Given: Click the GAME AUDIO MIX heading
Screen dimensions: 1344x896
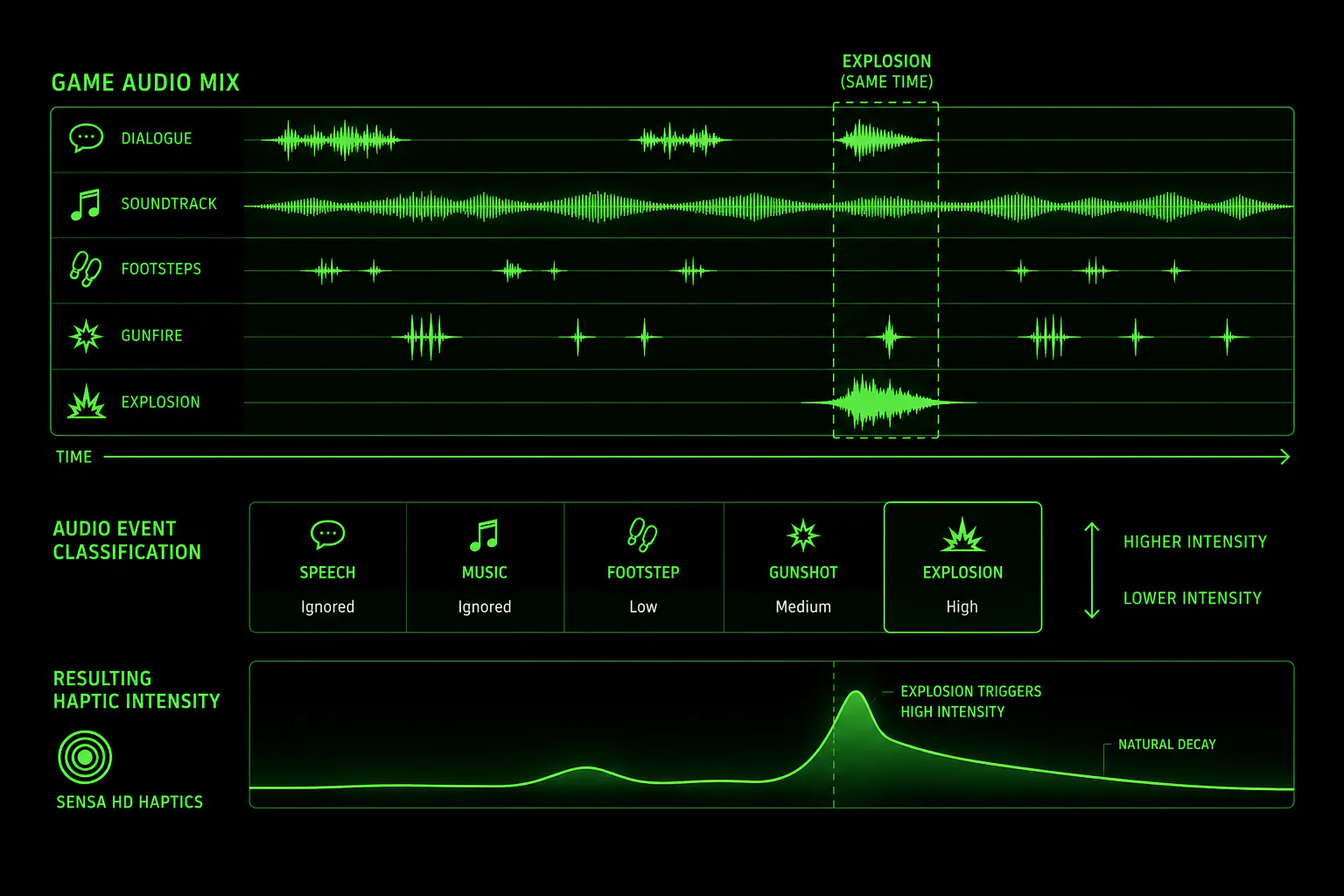Looking at the screenshot, I should 145,82.
